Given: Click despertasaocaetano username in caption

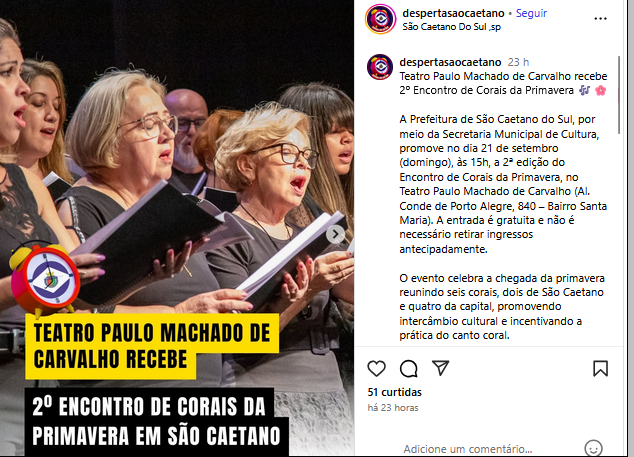Looking at the screenshot, I should [450, 62].
